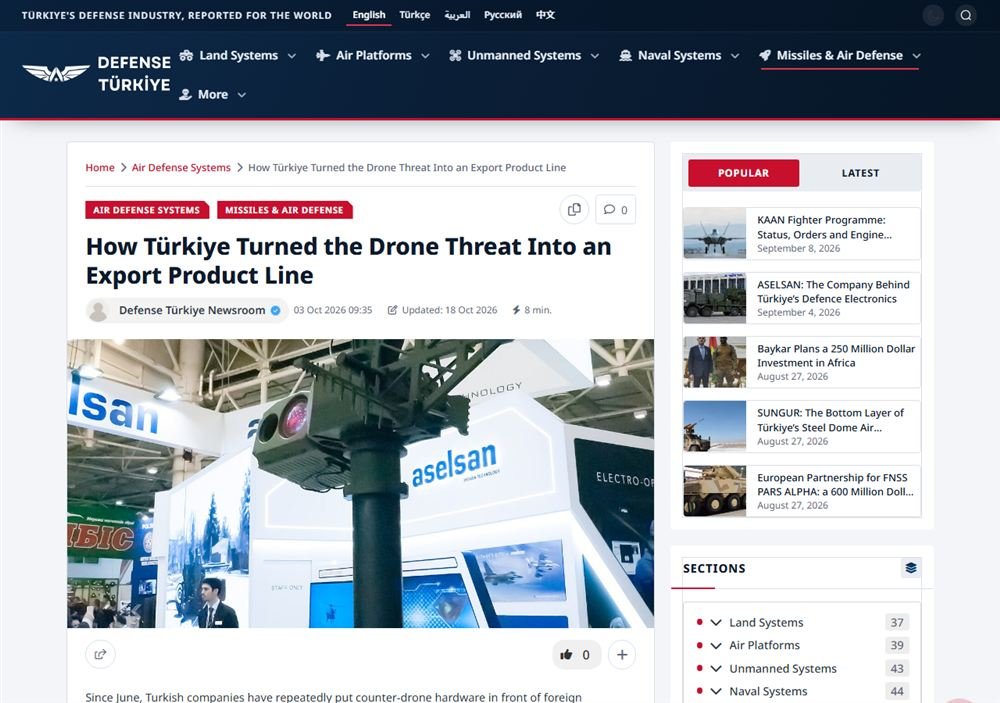
Task: Open KAAN Fighter Programme article
Action: tap(825, 227)
